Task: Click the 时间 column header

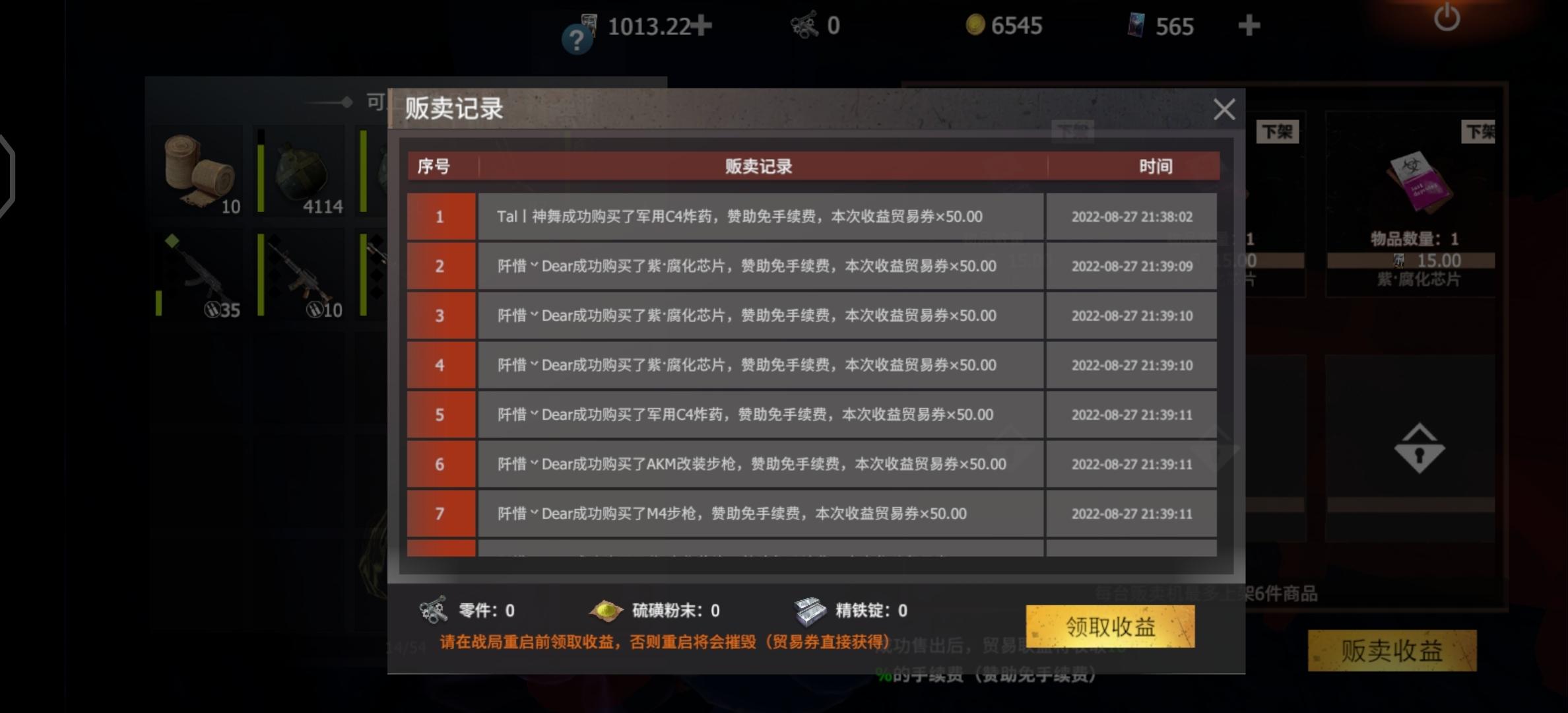Action: tap(1156, 166)
